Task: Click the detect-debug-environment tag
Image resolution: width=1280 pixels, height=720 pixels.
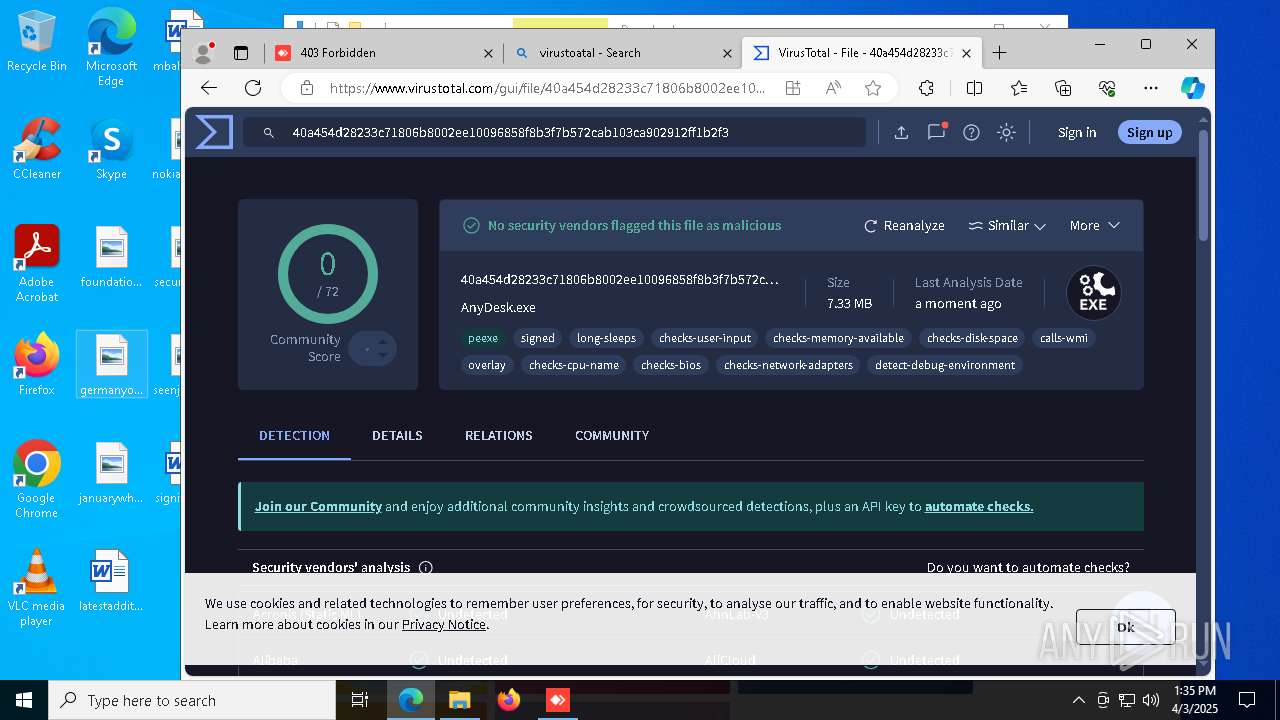Action: tap(945, 365)
